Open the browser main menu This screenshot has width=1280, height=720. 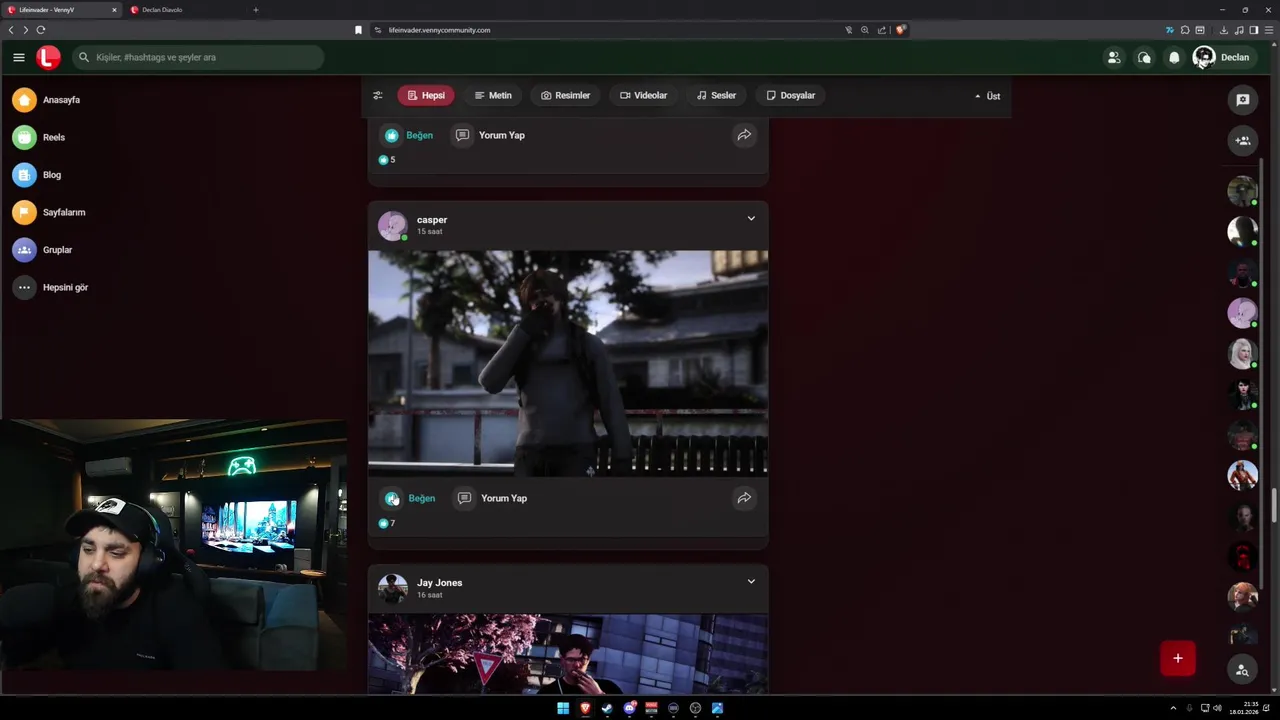(1268, 30)
